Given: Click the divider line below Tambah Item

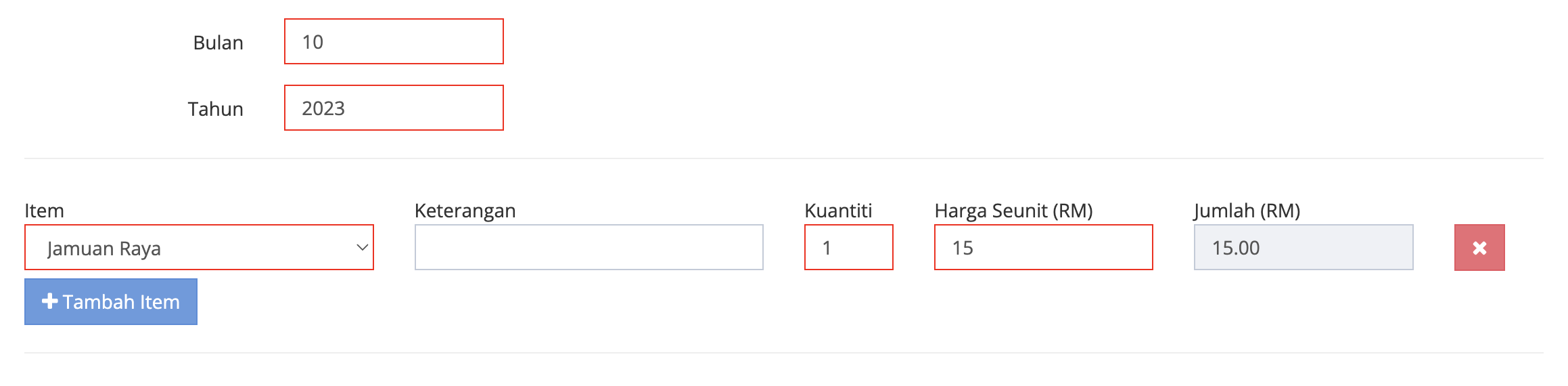Looking at the screenshot, I should tap(783, 353).
